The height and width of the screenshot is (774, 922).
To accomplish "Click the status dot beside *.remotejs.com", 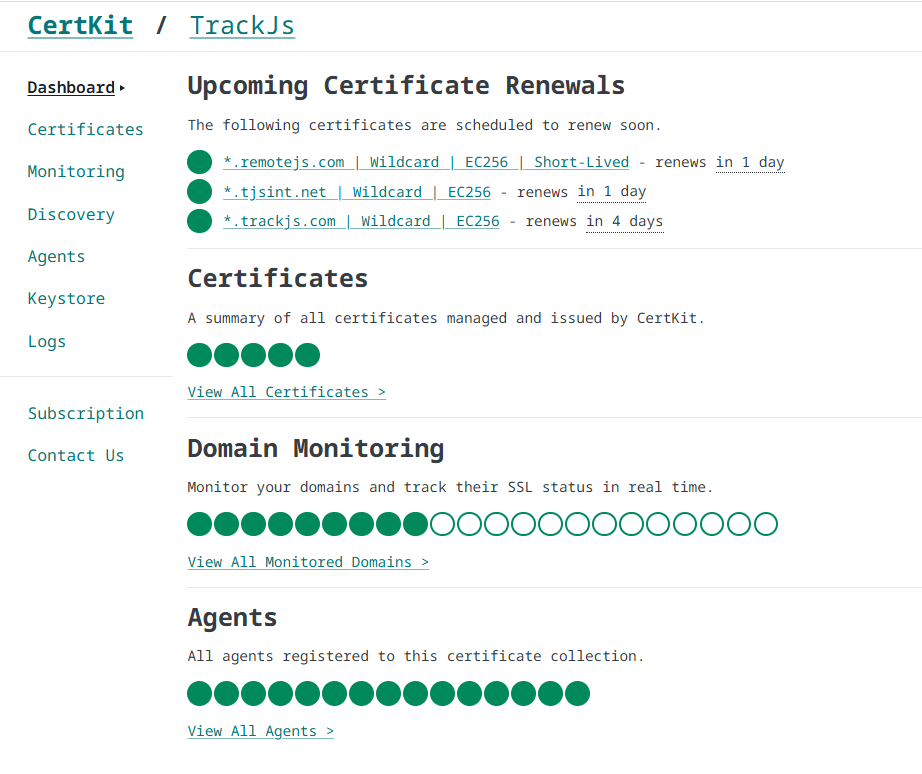I will pos(199,162).
